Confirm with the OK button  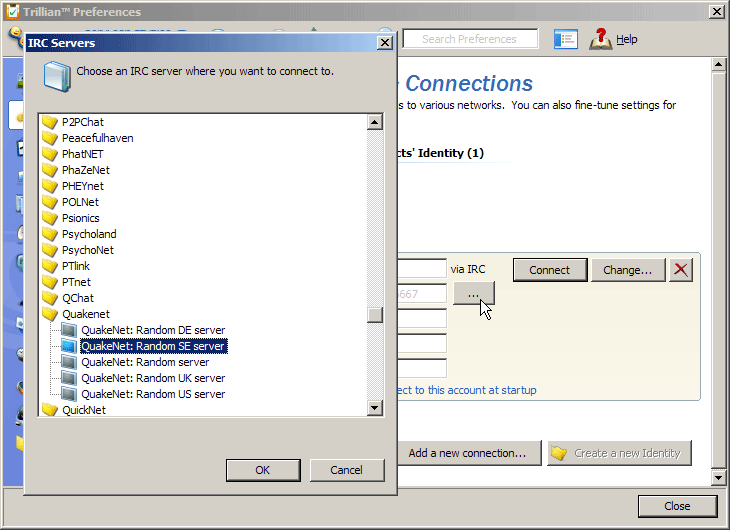[x=263, y=470]
